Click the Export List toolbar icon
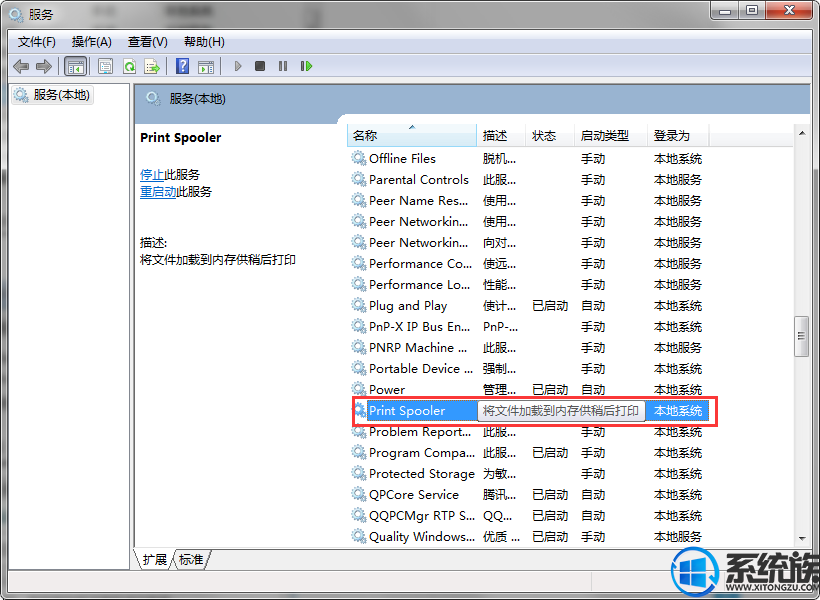Viewport: 820px width, 600px height. pyautogui.click(x=152, y=66)
